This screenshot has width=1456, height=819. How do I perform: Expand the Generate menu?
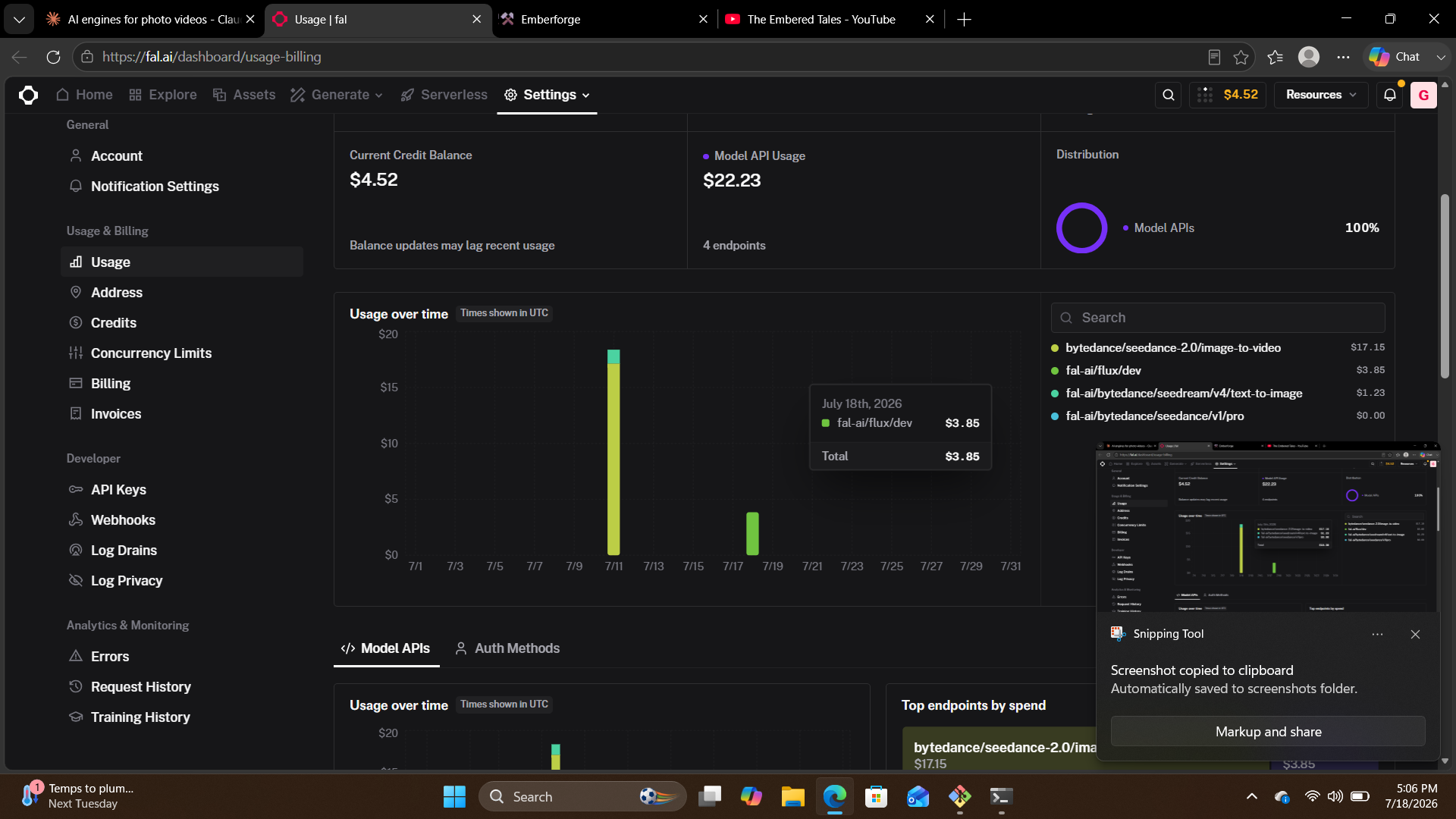[x=337, y=95]
